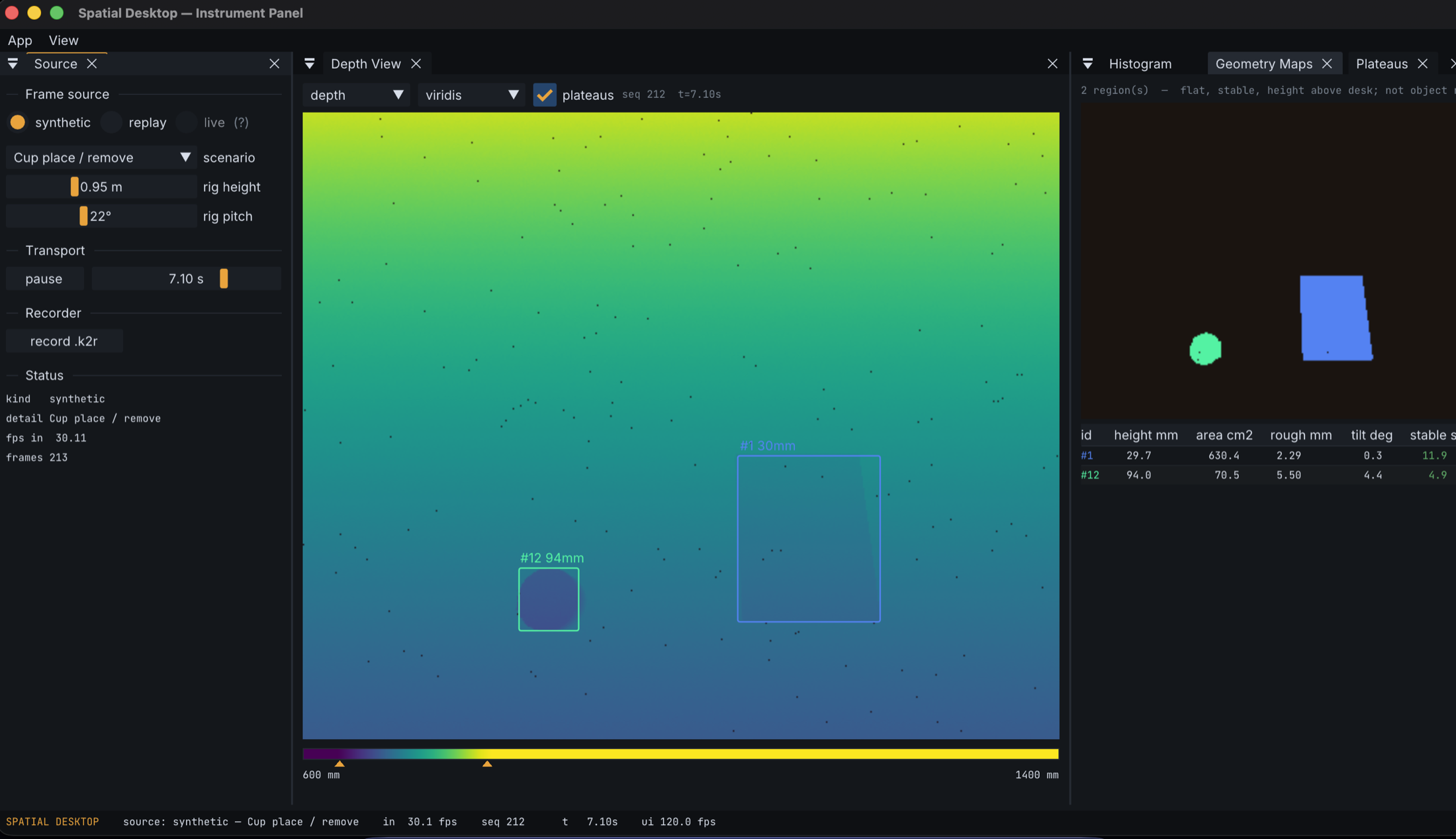Close the Depth View panel with far X
The height and width of the screenshot is (839, 1456).
(1052, 64)
